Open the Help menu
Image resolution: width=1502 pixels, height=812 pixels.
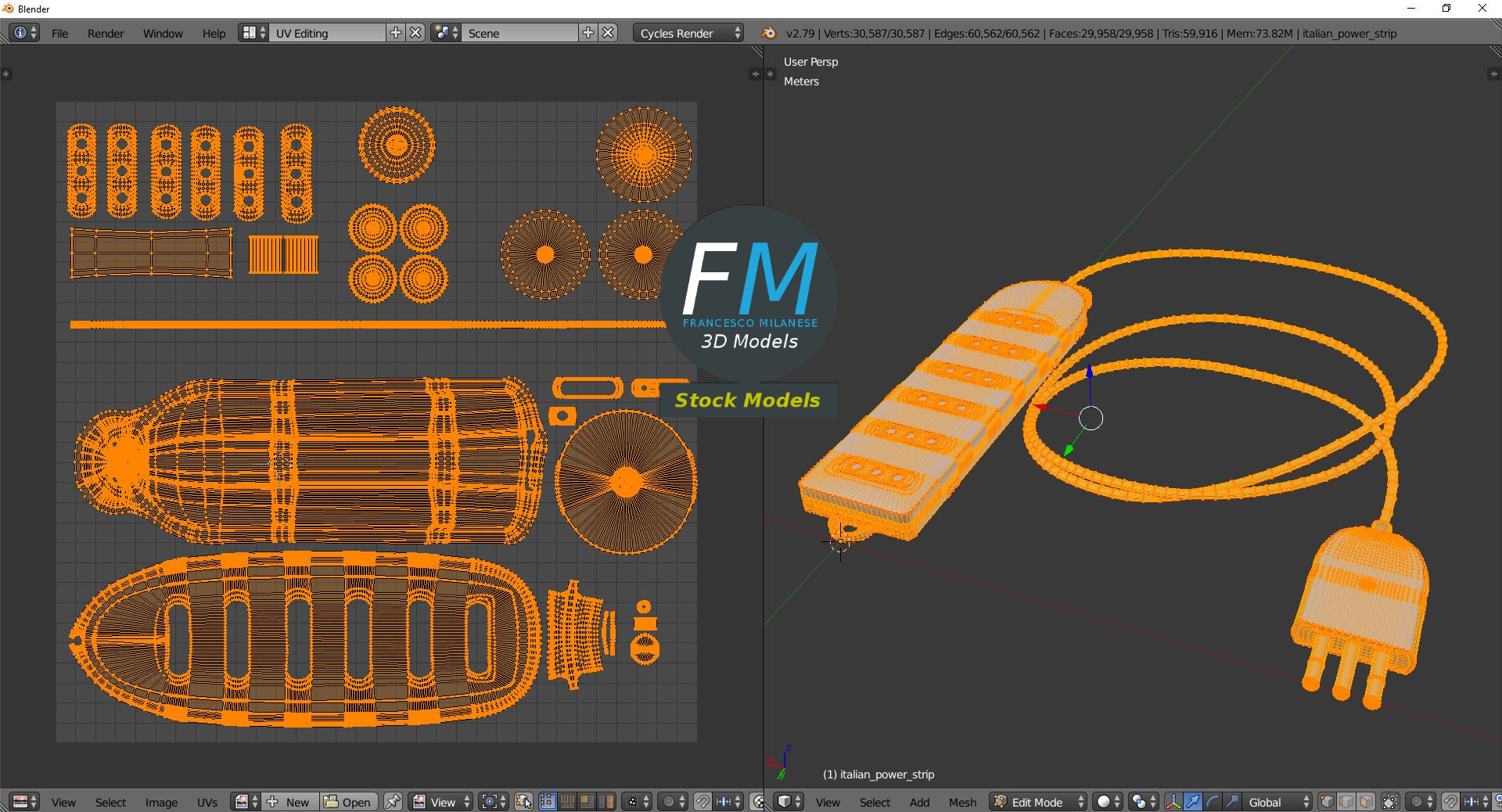coord(214,34)
